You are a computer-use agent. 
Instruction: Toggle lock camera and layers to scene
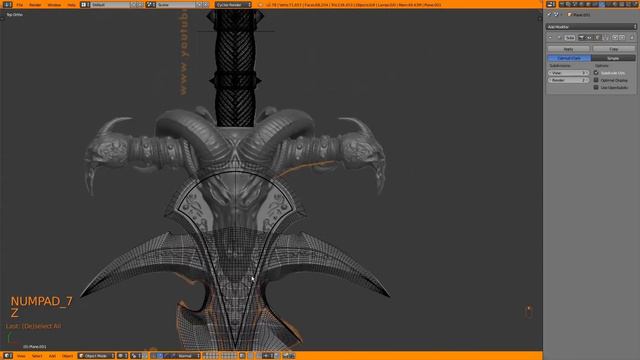[242, 356]
